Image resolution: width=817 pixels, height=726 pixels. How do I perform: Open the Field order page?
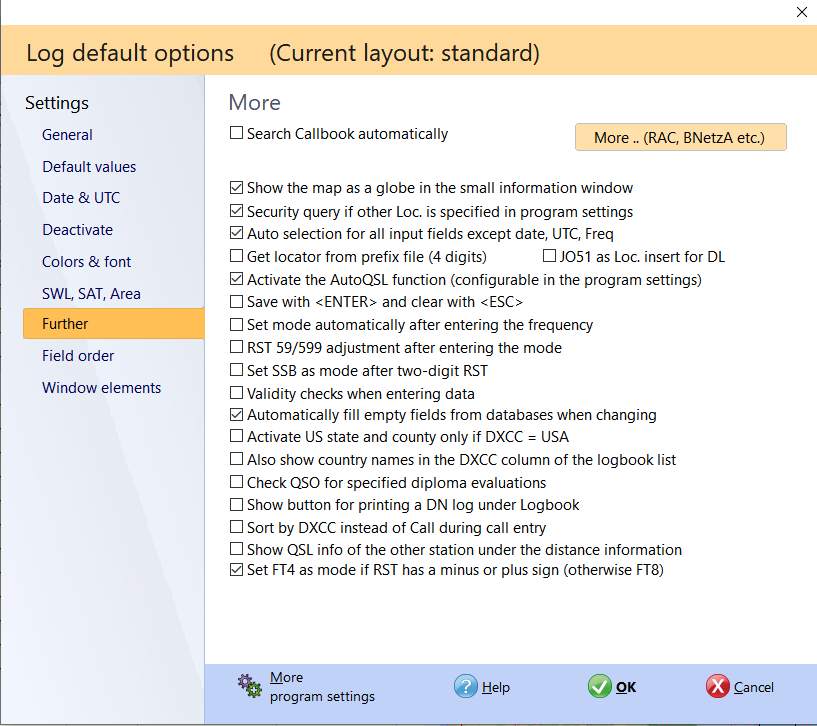78,356
